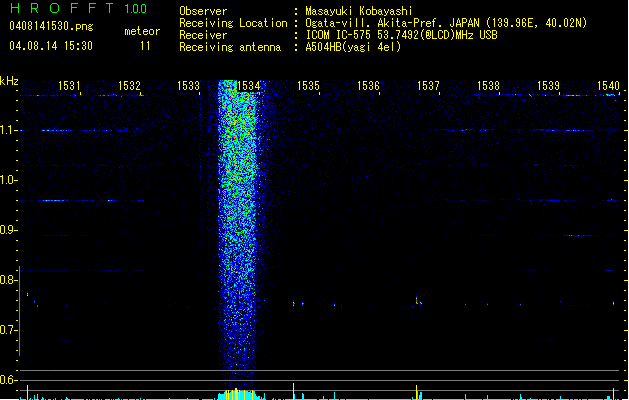Image resolution: width=629 pixels, height=400 pixels.
Task: Click the meteor label
Action: pos(142,31)
